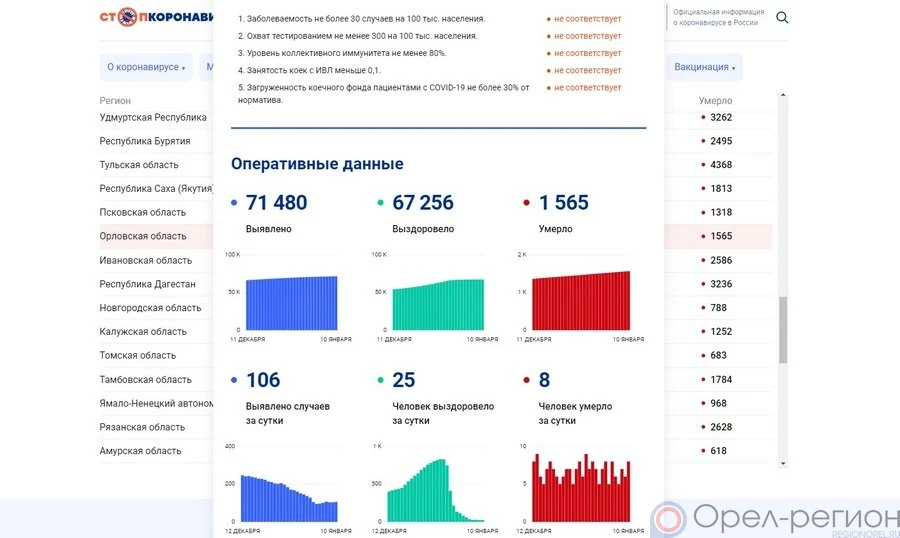The width and height of the screenshot is (900, 538).
Task: Sort by the Умерло column header
Action: tap(715, 101)
